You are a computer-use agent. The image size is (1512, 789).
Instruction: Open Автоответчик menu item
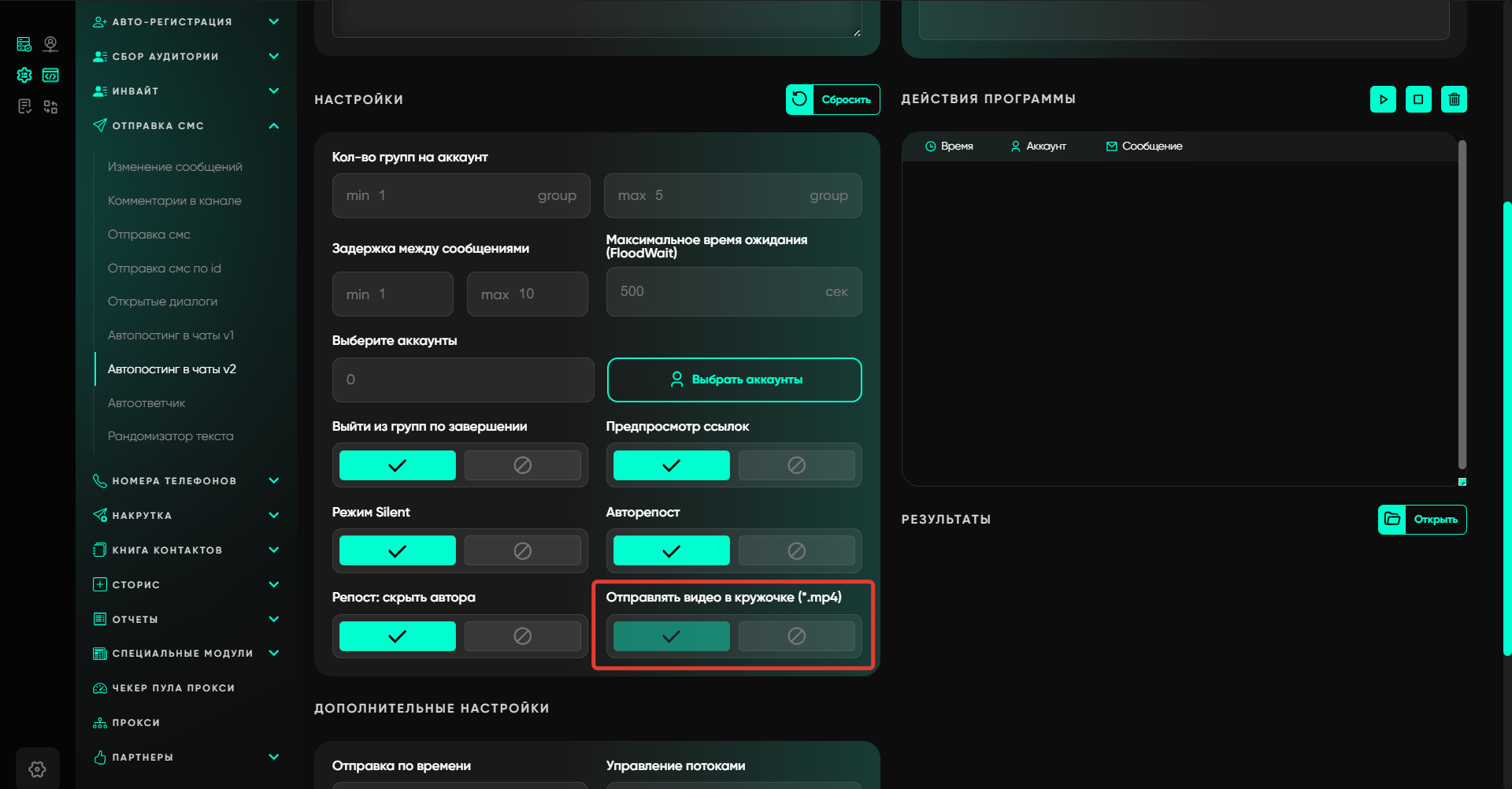point(146,402)
